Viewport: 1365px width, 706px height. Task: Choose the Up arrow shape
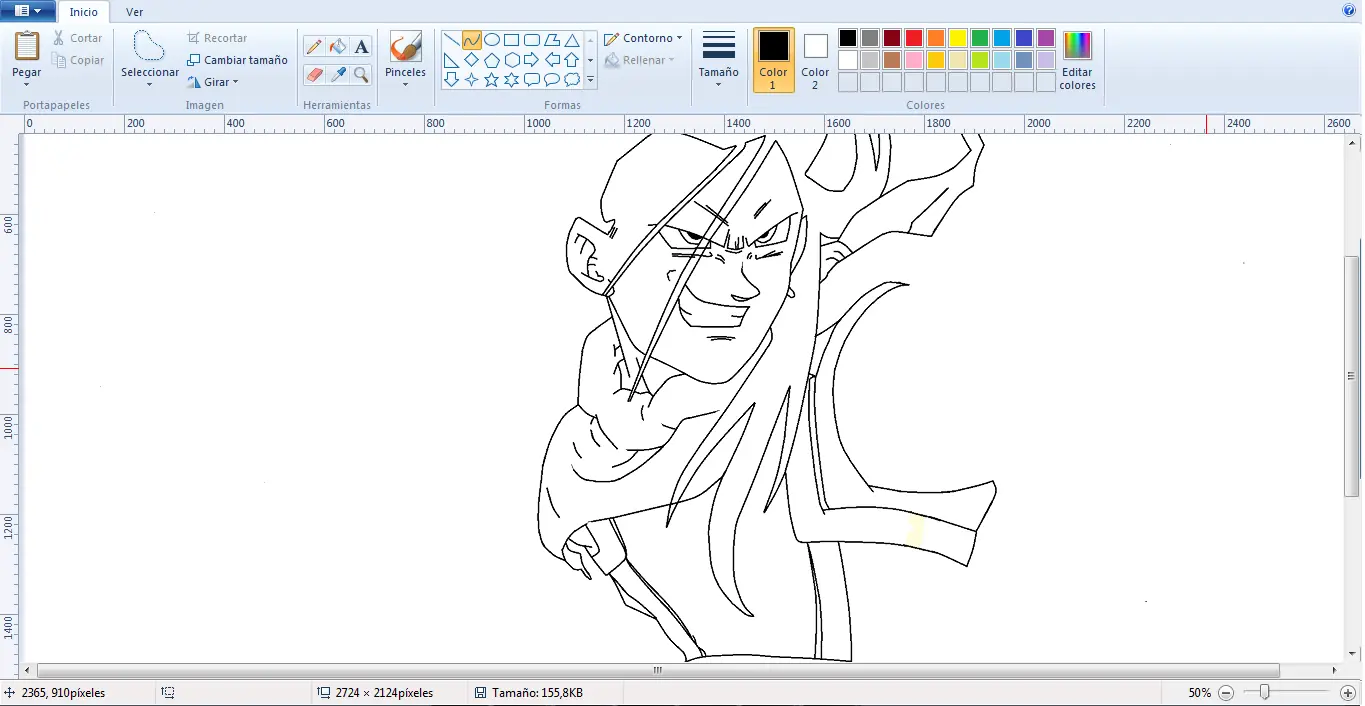pos(572,60)
